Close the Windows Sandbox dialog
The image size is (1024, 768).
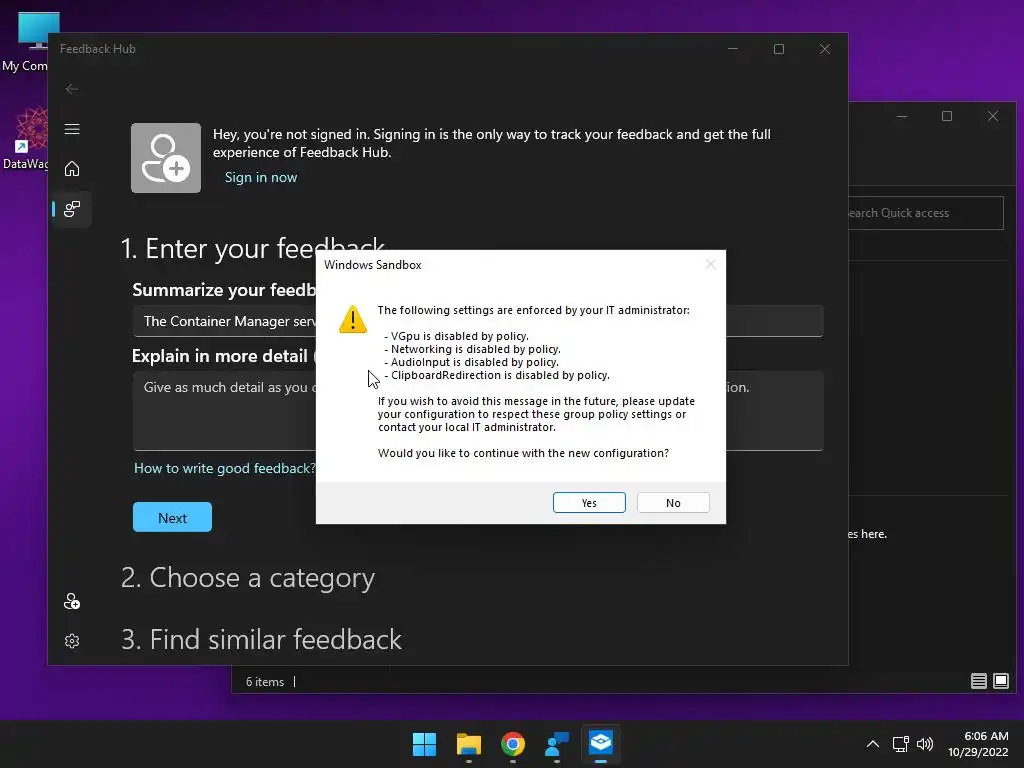click(711, 264)
